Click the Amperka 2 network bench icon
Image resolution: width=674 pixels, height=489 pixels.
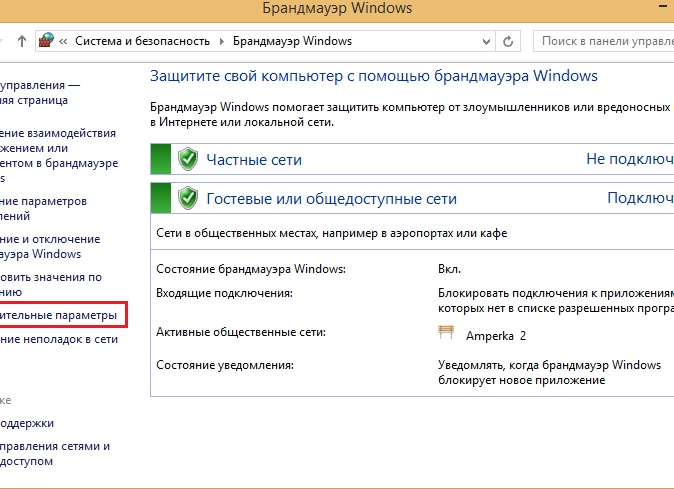(x=446, y=332)
